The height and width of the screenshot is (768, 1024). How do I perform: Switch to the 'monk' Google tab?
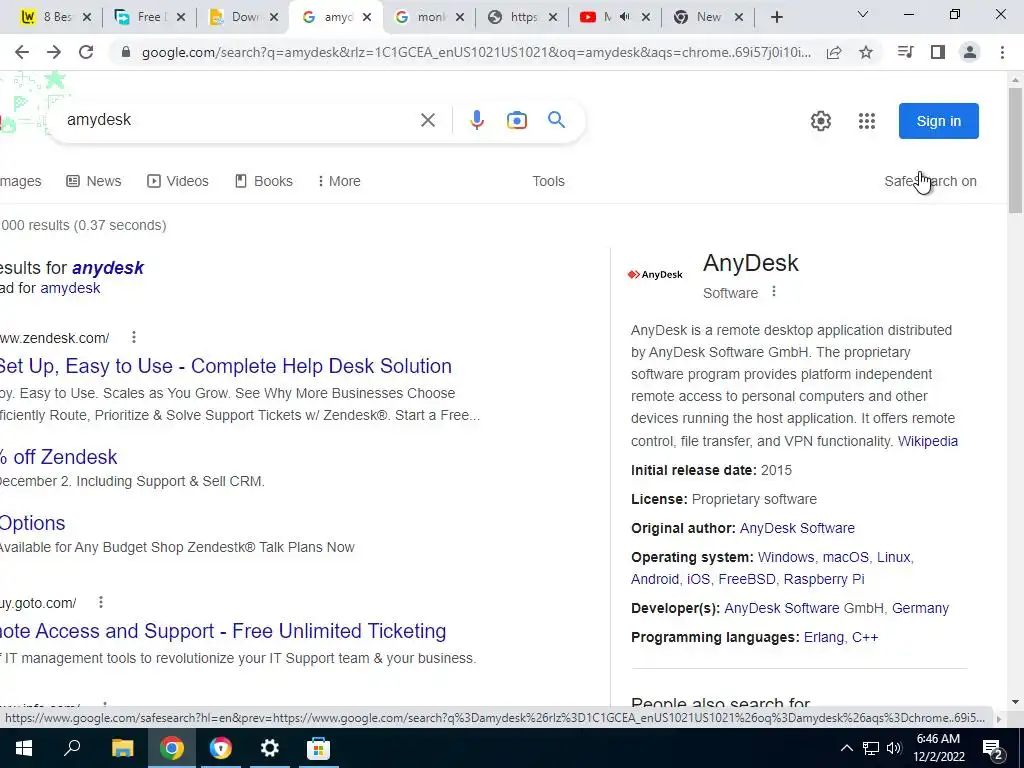429,17
